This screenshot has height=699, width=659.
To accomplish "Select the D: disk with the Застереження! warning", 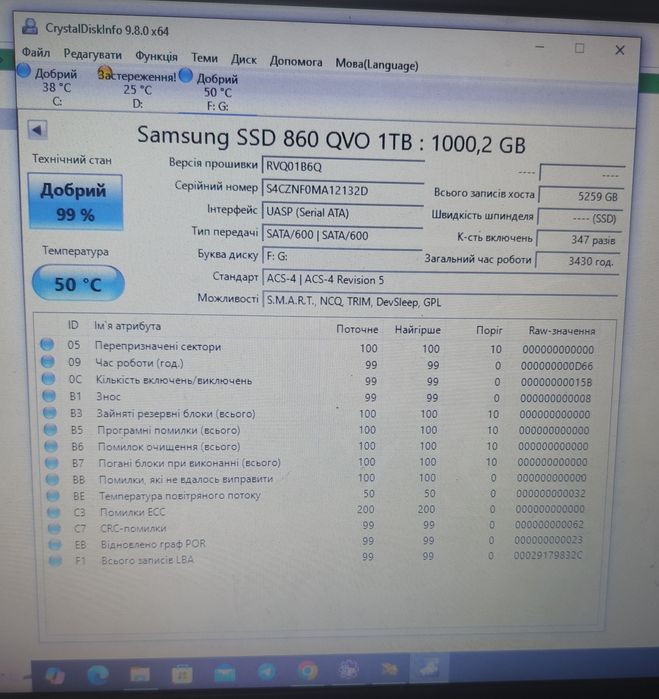I will pyautogui.click(x=137, y=89).
